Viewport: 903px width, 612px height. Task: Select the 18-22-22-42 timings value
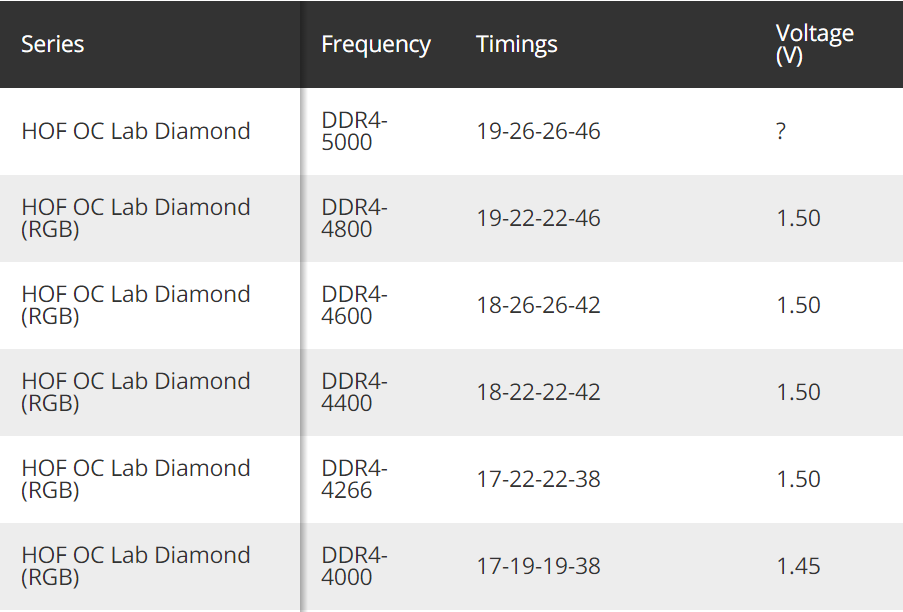click(x=538, y=392)
